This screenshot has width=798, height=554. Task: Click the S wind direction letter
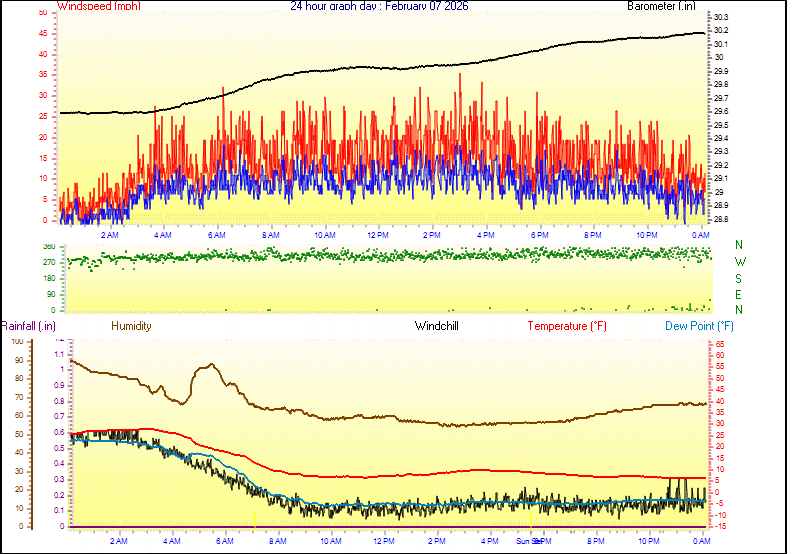[739, 278]
